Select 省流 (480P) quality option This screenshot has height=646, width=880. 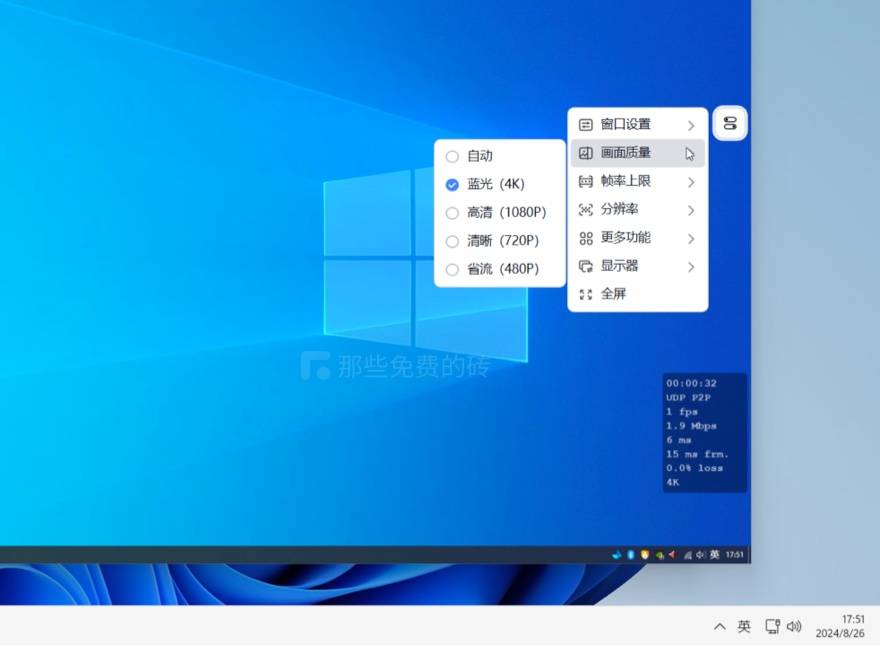click(x=499, y=269)
